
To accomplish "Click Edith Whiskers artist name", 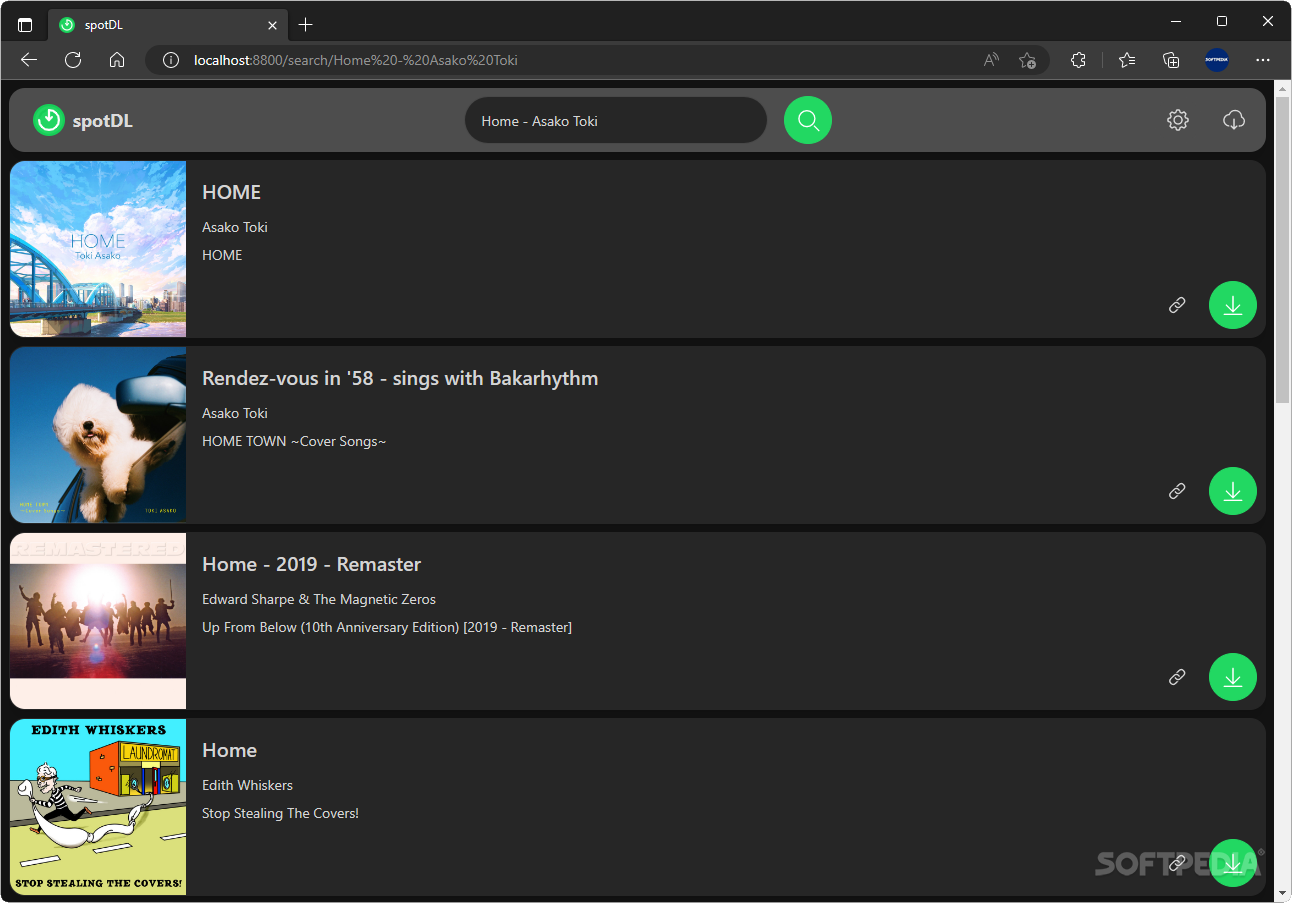I will click(x=247, y=785).
